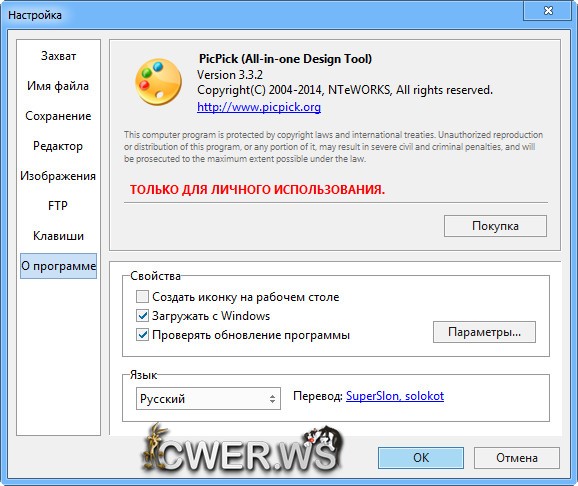Switch to the Клавиши tab

coord(58,236)
